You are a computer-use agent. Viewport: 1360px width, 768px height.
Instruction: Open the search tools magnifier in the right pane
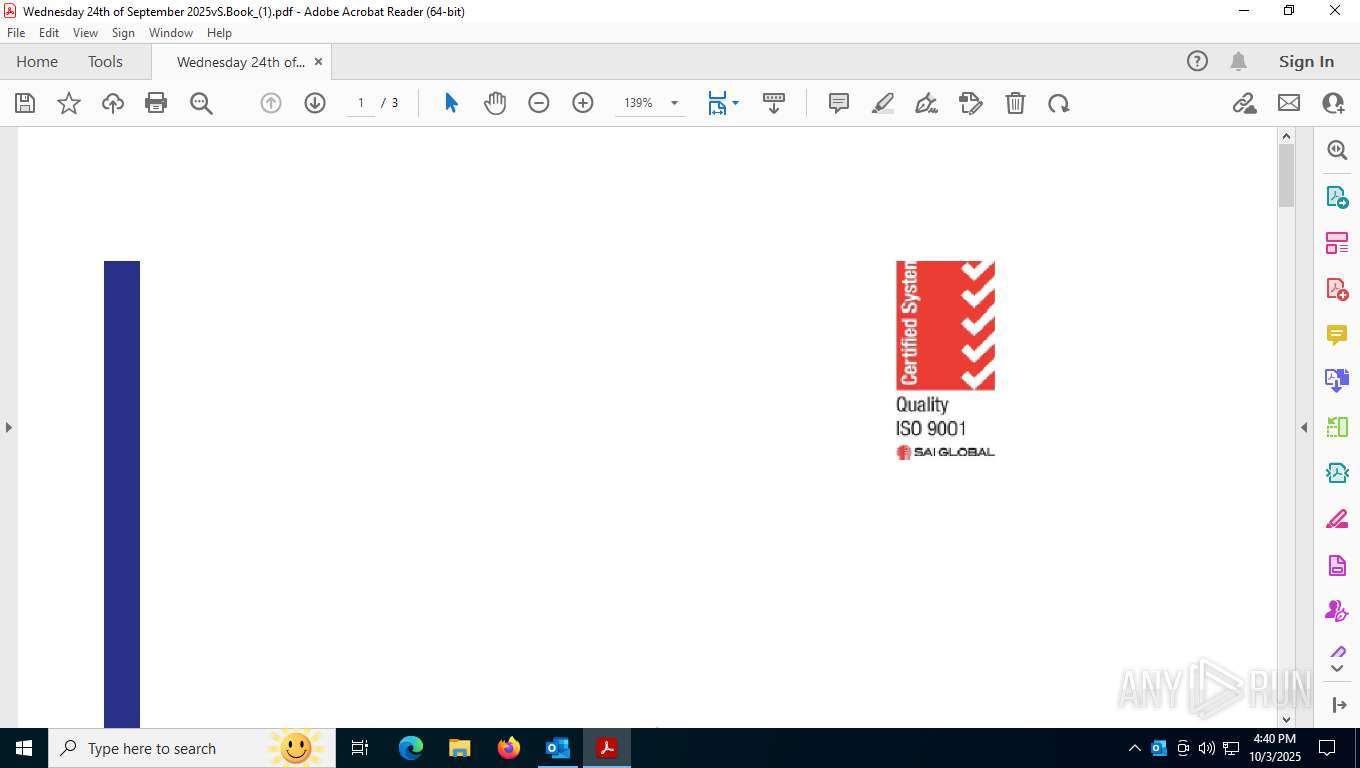pos(1337,150)
